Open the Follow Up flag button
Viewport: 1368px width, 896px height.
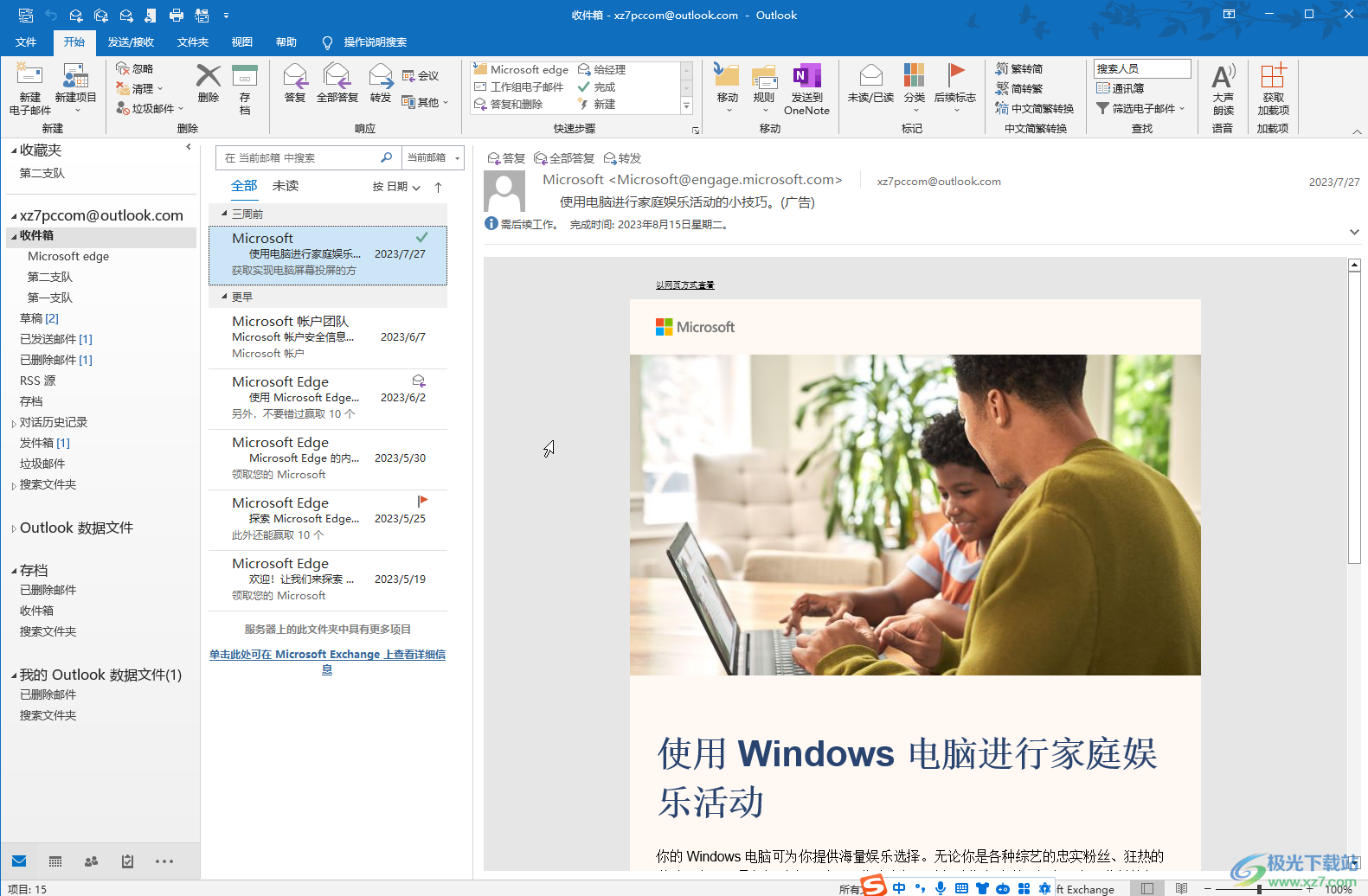click(955, 89)
